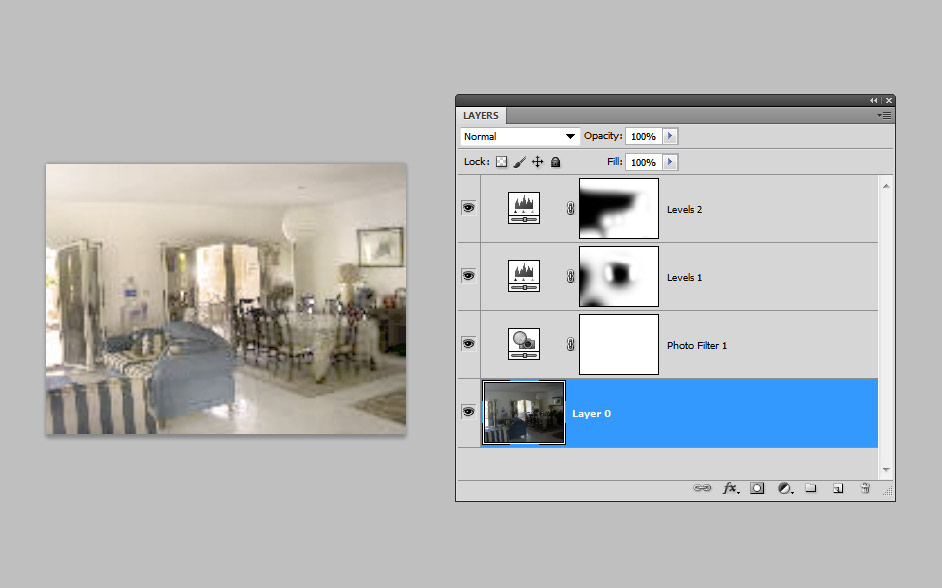942x588 pixels.
Task: Open the Layers panel options menu
Action: coord(884,116)
